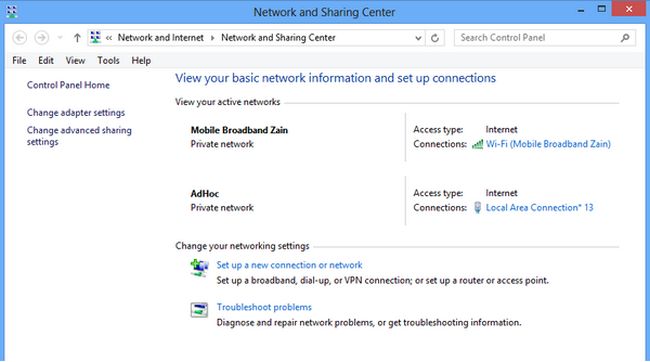Open the File menu
This screenshot has height=362, width=650.
tap(19, 61)
